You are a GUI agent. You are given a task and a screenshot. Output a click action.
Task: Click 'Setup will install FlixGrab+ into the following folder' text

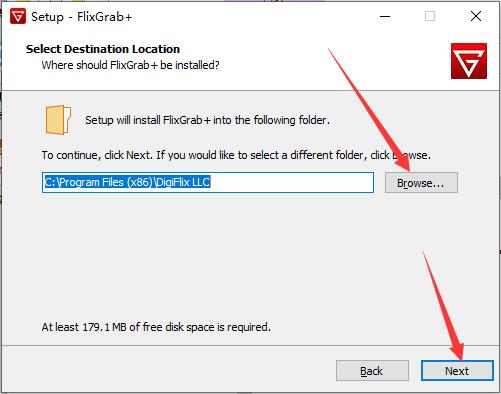[x=207, y=120]
